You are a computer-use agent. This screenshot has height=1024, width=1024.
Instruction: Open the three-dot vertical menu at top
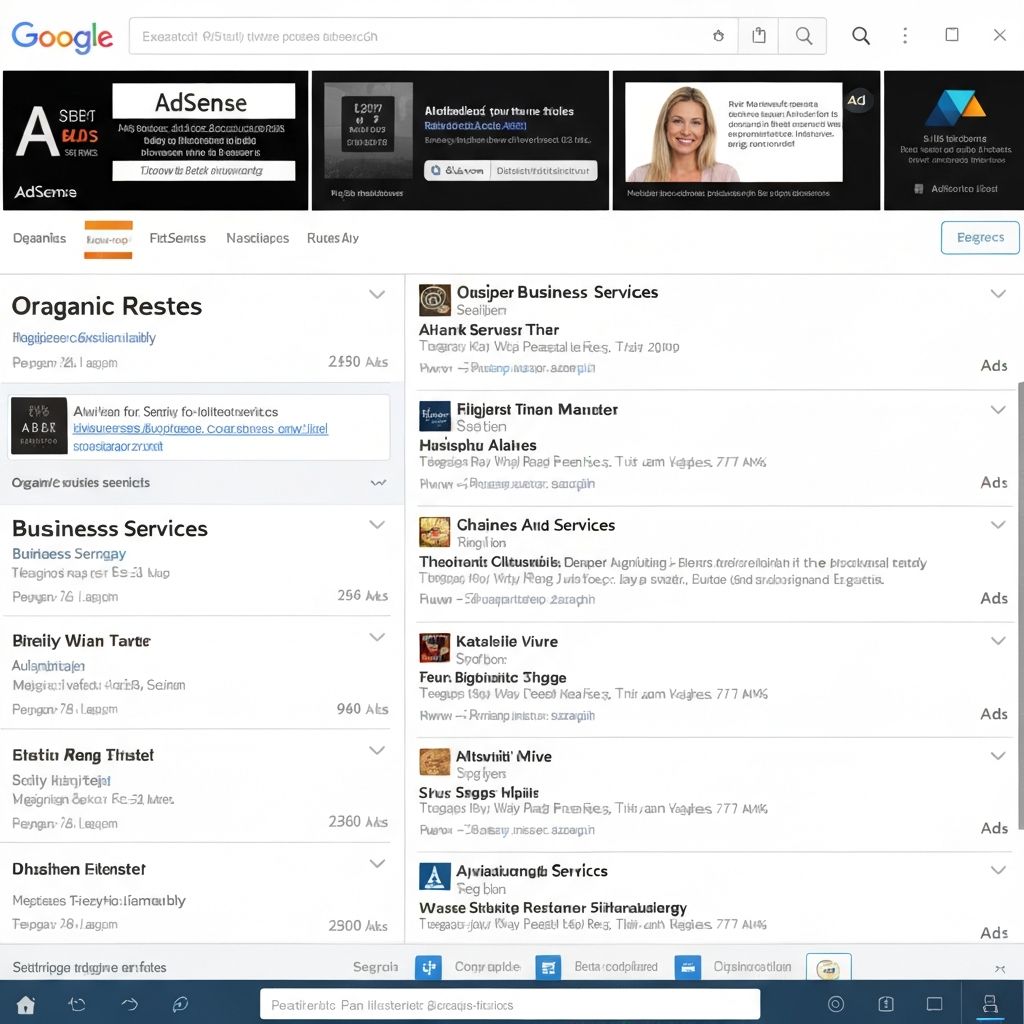coord(905,36)
